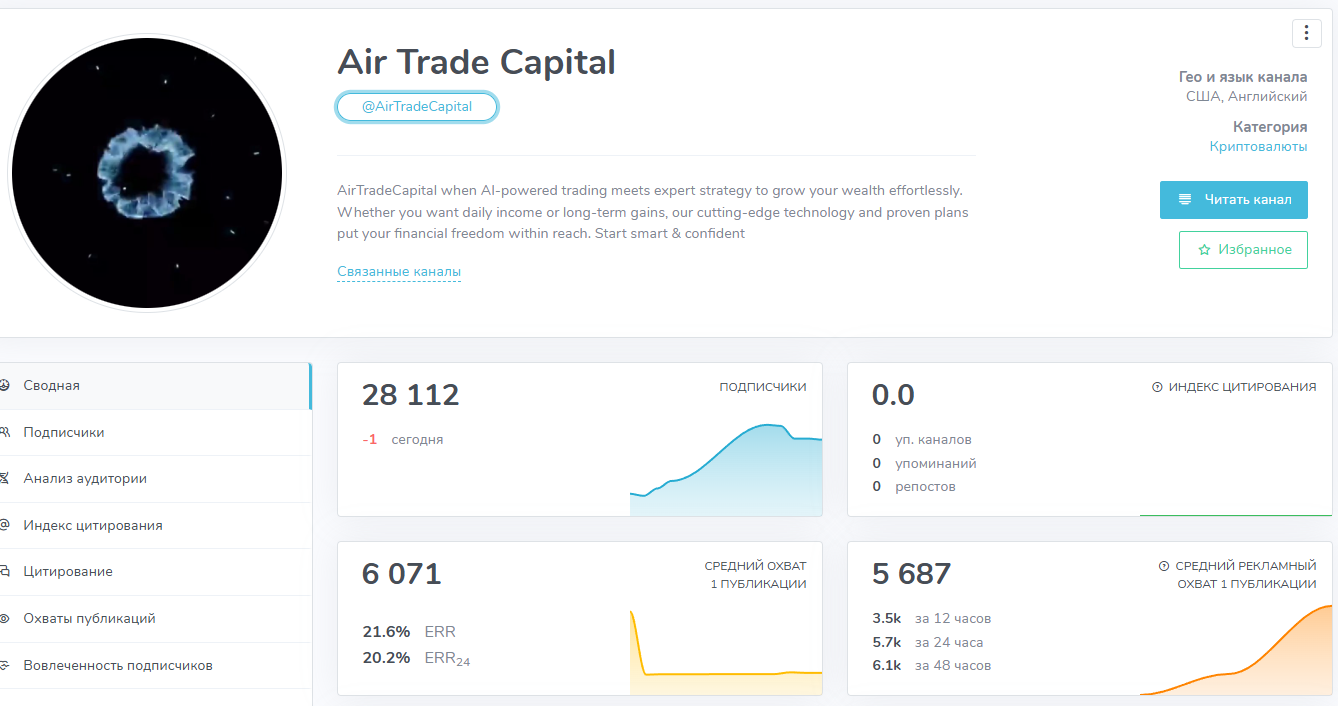Select Вовлеченность подписчиков in the sidebar
The image size is (1338, 706).
(x=118, y=665)
